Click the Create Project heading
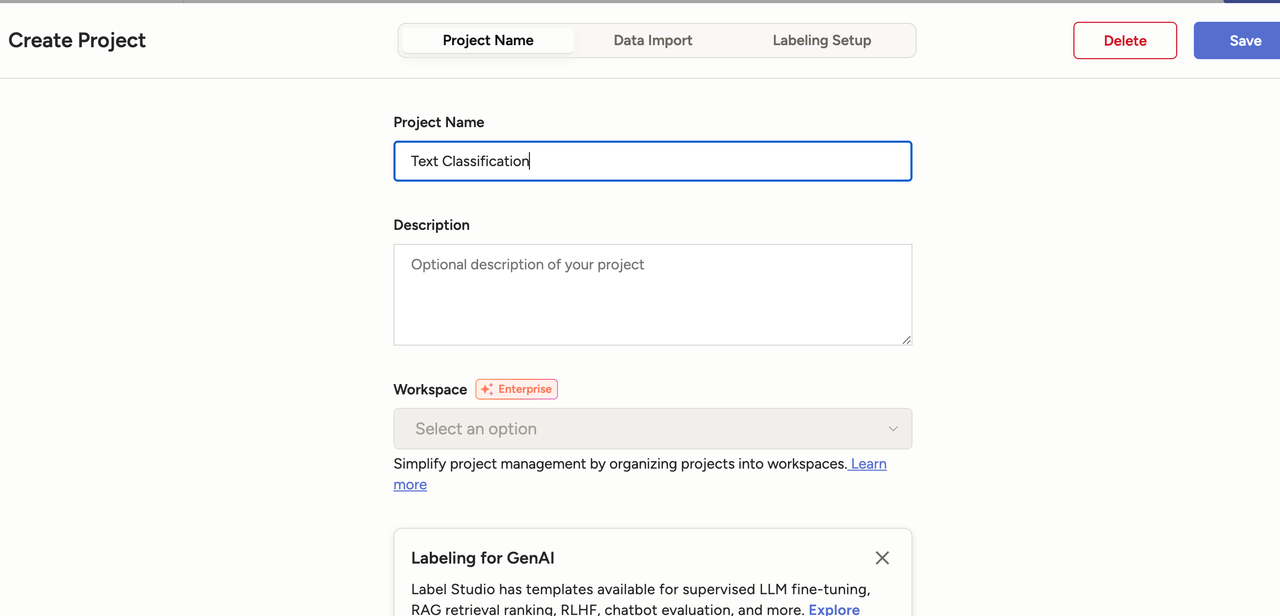Image resolution: width=1280 pixels, height=616 pixels. pyautogui.click(x=77, y=40)
